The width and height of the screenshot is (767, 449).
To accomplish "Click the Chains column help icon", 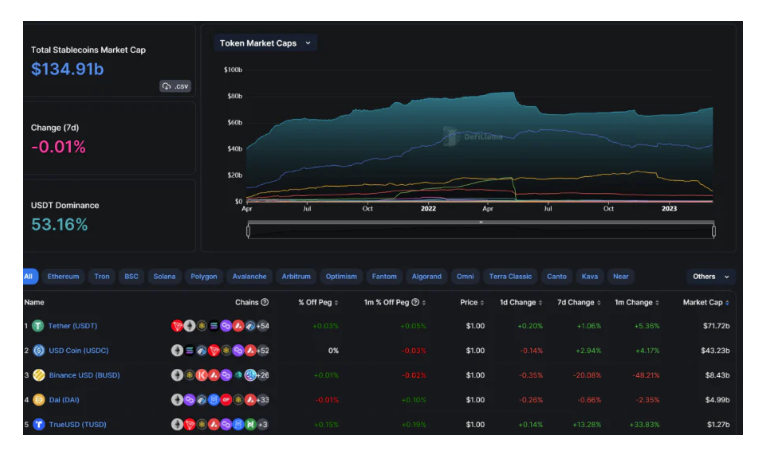I will (x=265, y=302).
